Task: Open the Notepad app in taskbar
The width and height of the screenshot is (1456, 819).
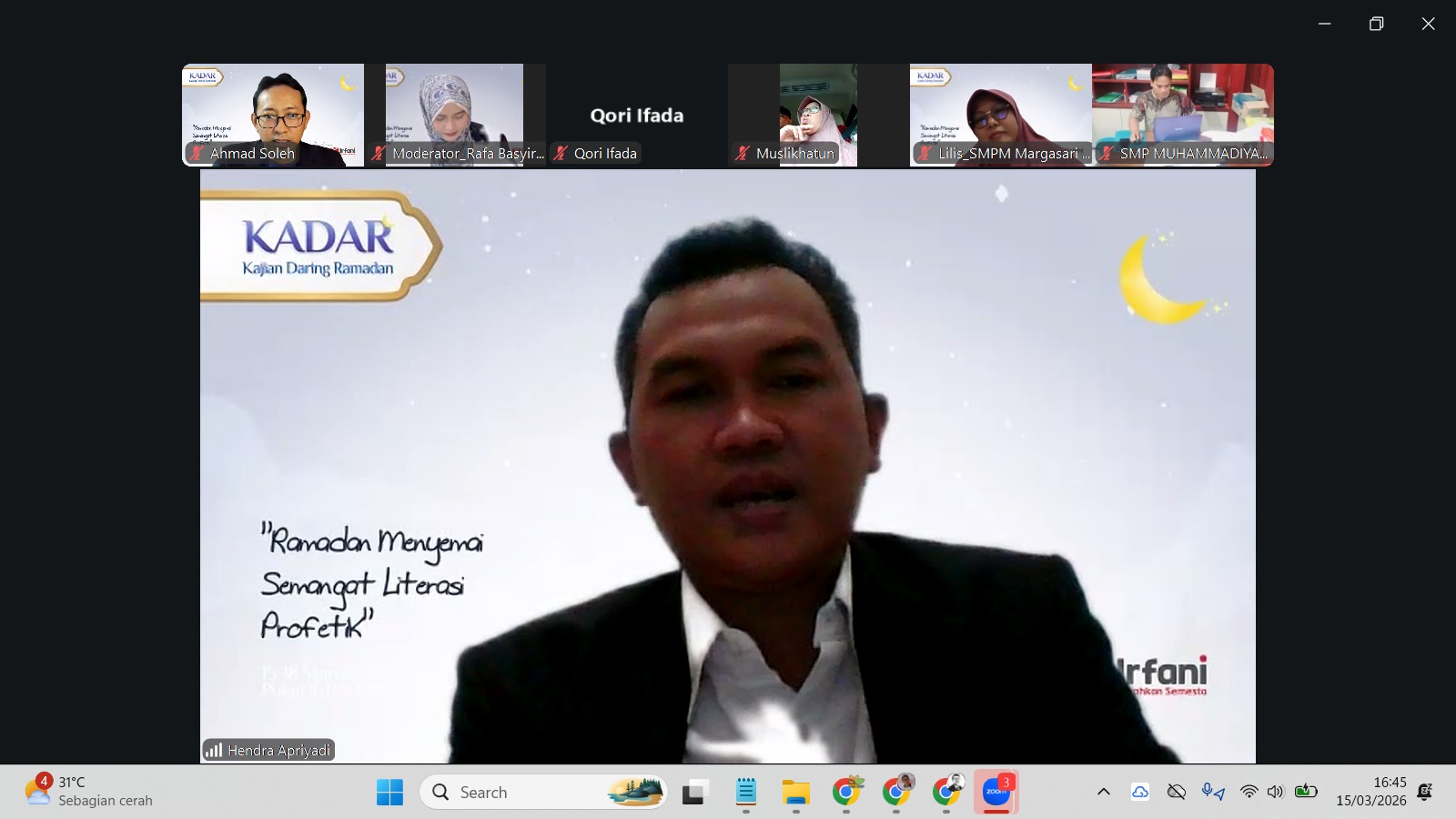Action: coord(746,793)
